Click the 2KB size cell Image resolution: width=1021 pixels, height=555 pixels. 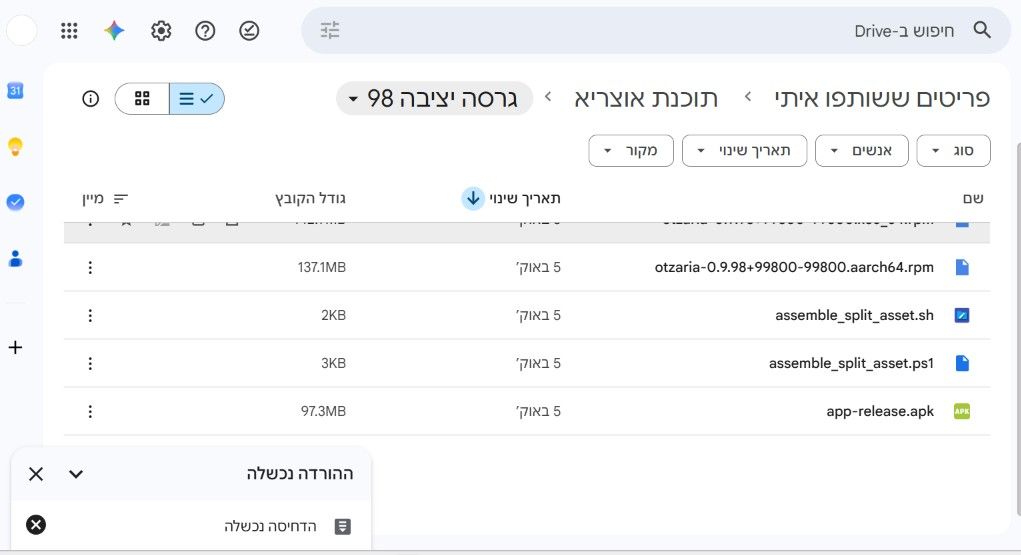[x=333, y=315]
